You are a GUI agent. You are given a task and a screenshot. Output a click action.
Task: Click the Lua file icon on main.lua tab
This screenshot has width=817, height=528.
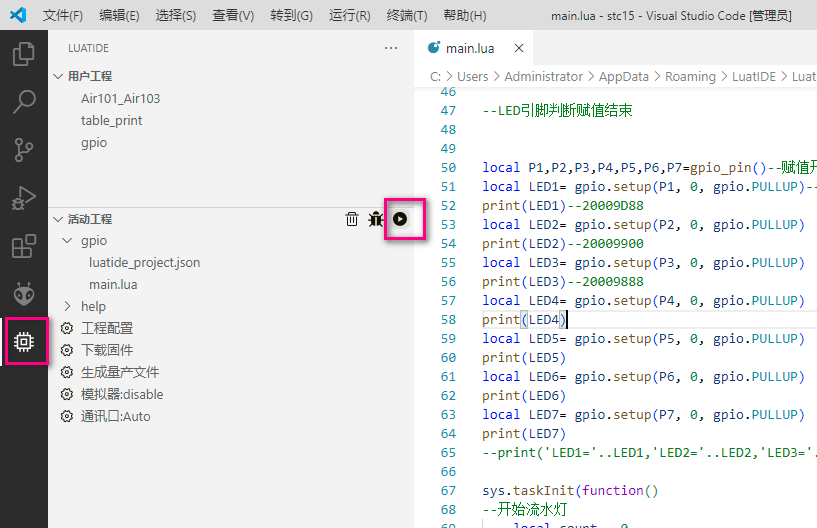click(434, 47)
